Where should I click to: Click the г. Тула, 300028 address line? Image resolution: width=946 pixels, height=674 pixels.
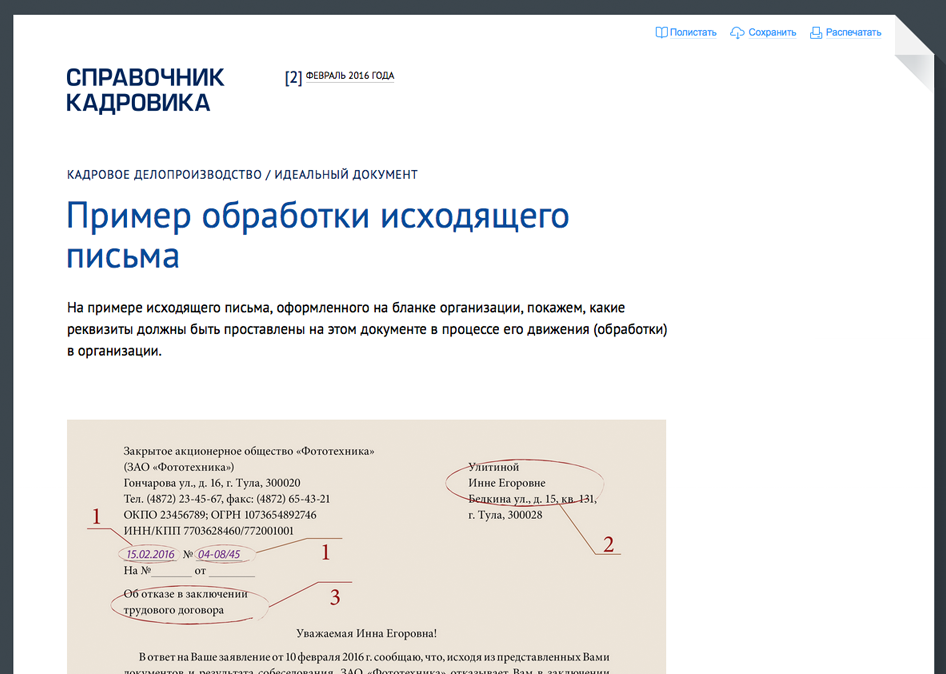(505, 515)
